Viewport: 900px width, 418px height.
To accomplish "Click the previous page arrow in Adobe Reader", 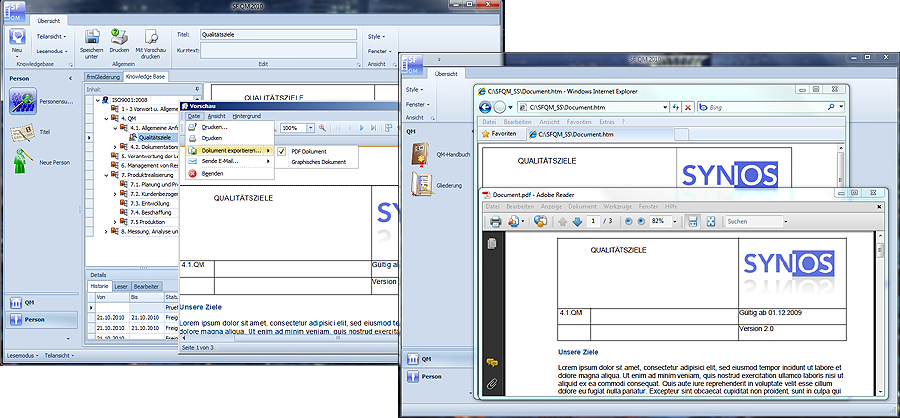I will [562, 222].
